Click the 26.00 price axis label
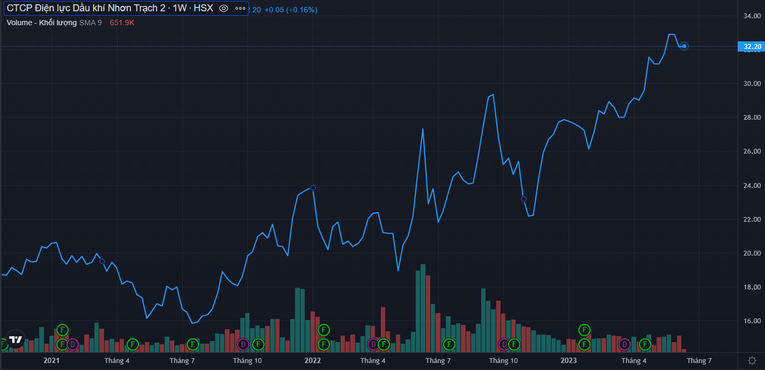 (752, 151)
